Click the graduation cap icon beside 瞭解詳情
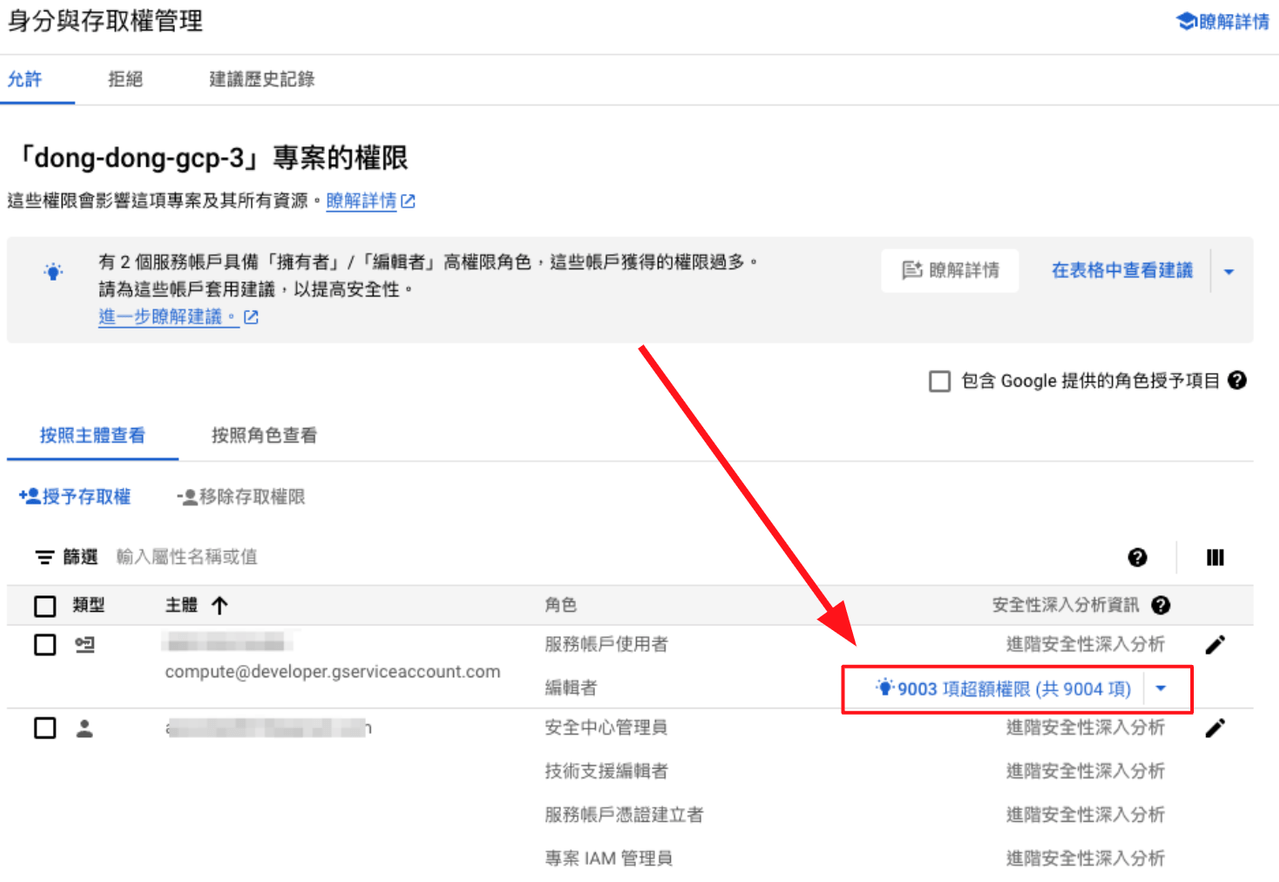This screenshot has width=1279, height=882. (x=1186, y=21)
